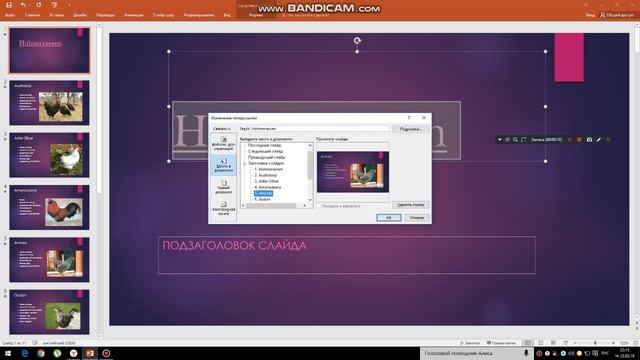Switch to slide sorter view icon
The height and width of the screenshot is (360, 640).
click(x=540, y=343)
